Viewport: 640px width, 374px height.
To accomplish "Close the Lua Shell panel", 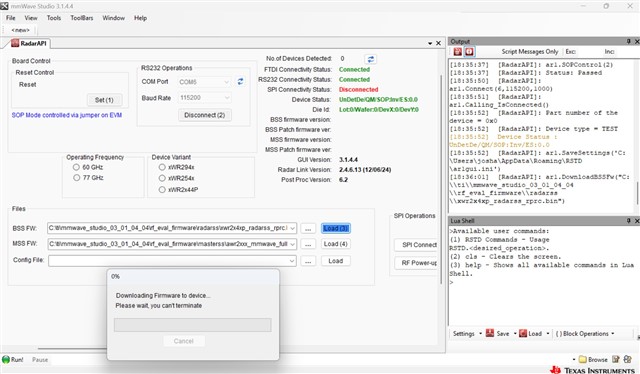I will [637, 220].
